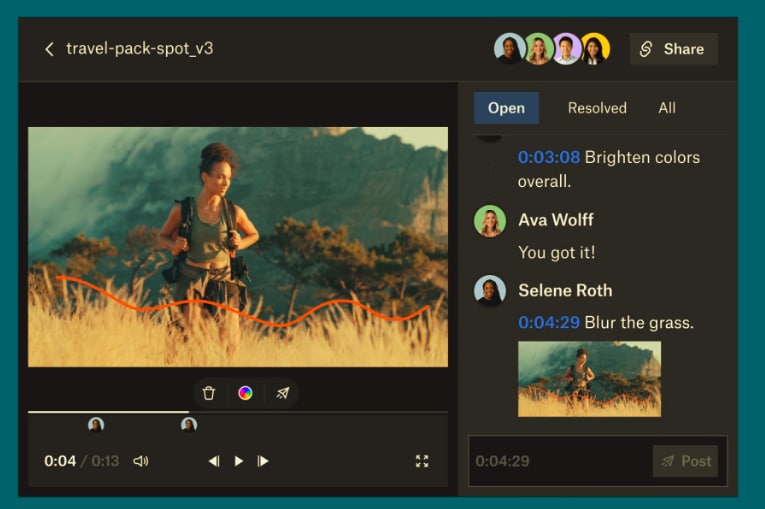This screenshot has width=765, height=509.
Task: Open the comment's attached frame thumbnail
Action: click(x=589, y=378)
